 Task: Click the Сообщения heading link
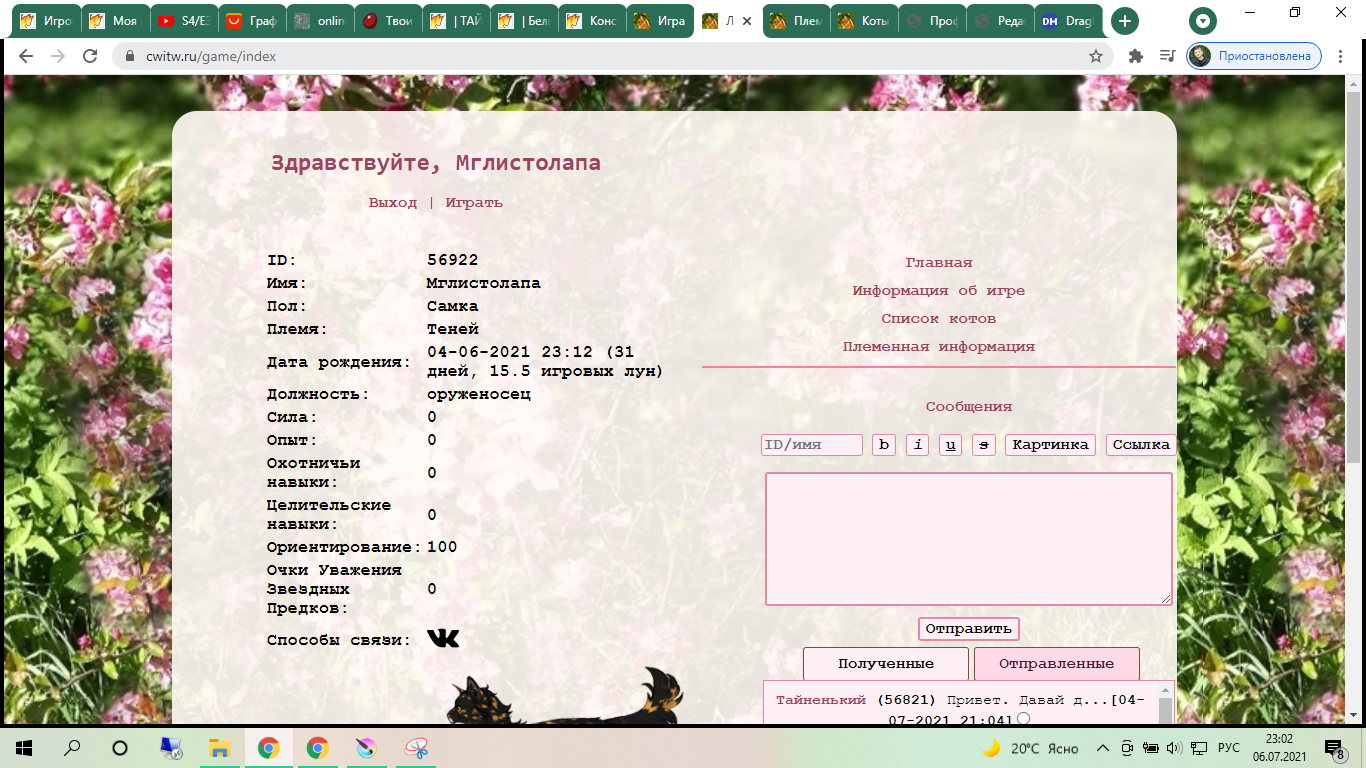[969, 407]
